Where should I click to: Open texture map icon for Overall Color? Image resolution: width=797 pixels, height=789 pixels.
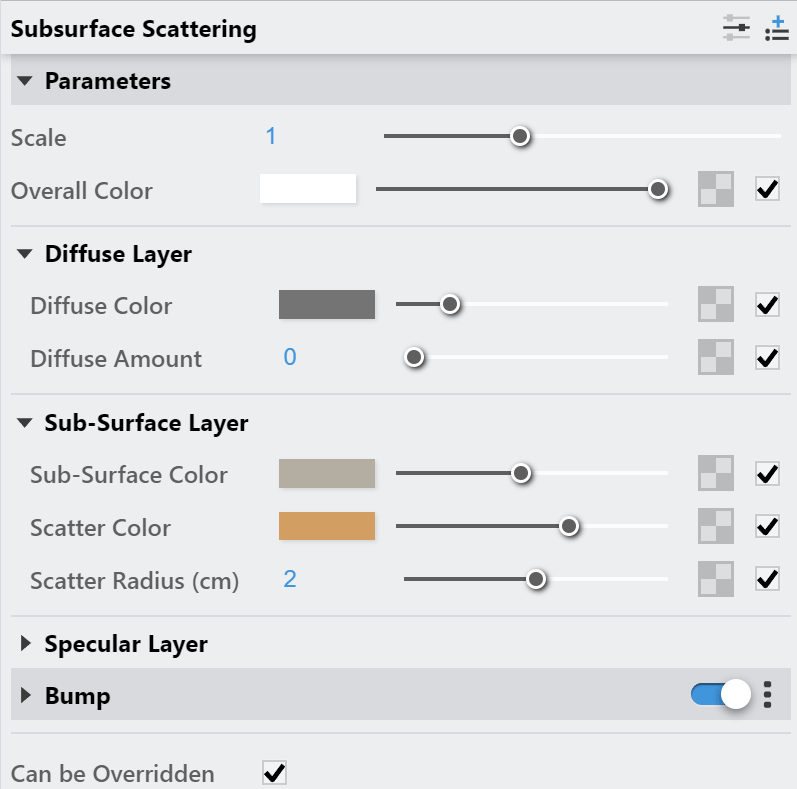click(716, 189)
